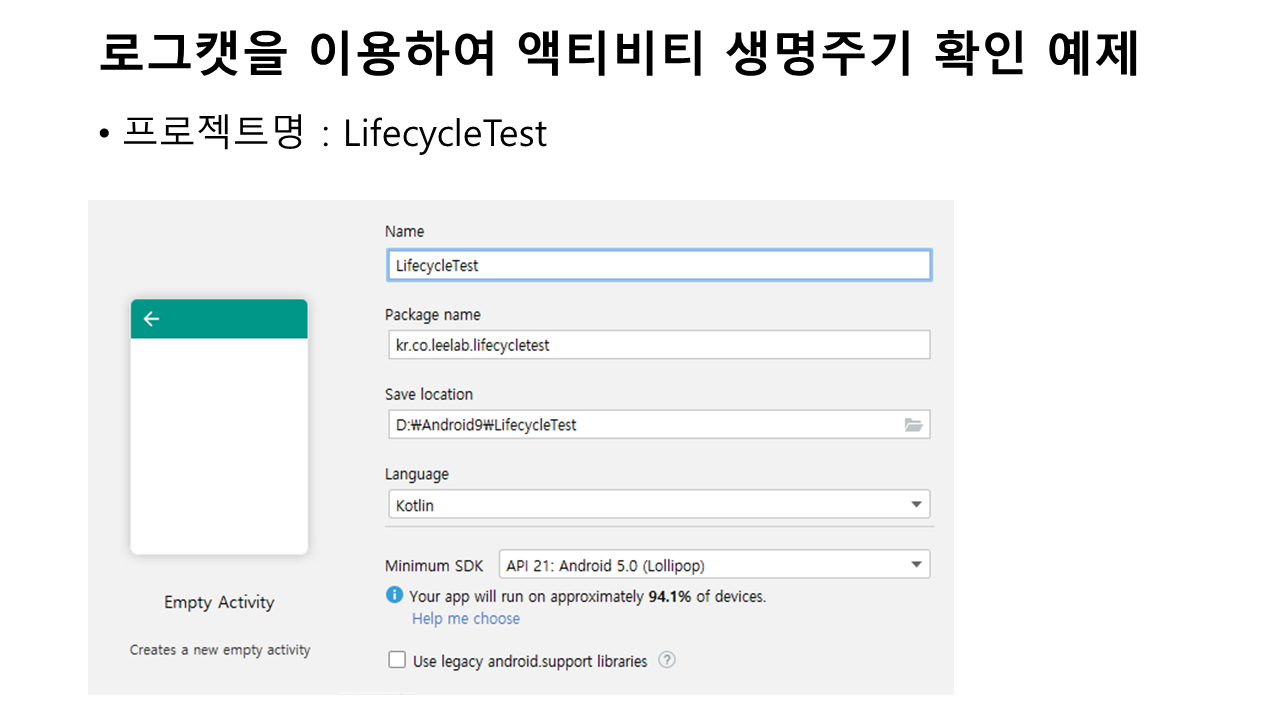1280x720 pixels.
Task: Open the Help me choose link
Action: click(466, 619)
